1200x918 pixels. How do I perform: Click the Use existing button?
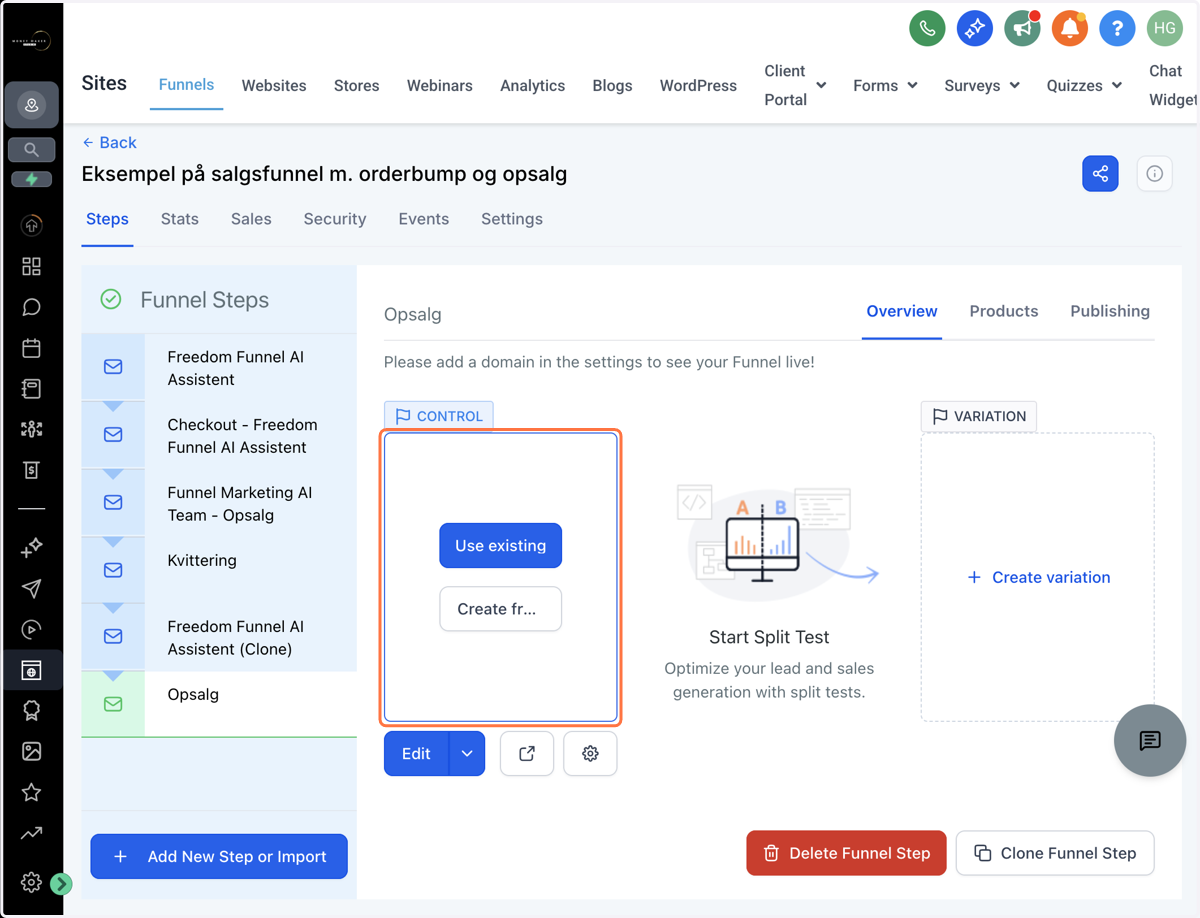[x=500, y=545]
